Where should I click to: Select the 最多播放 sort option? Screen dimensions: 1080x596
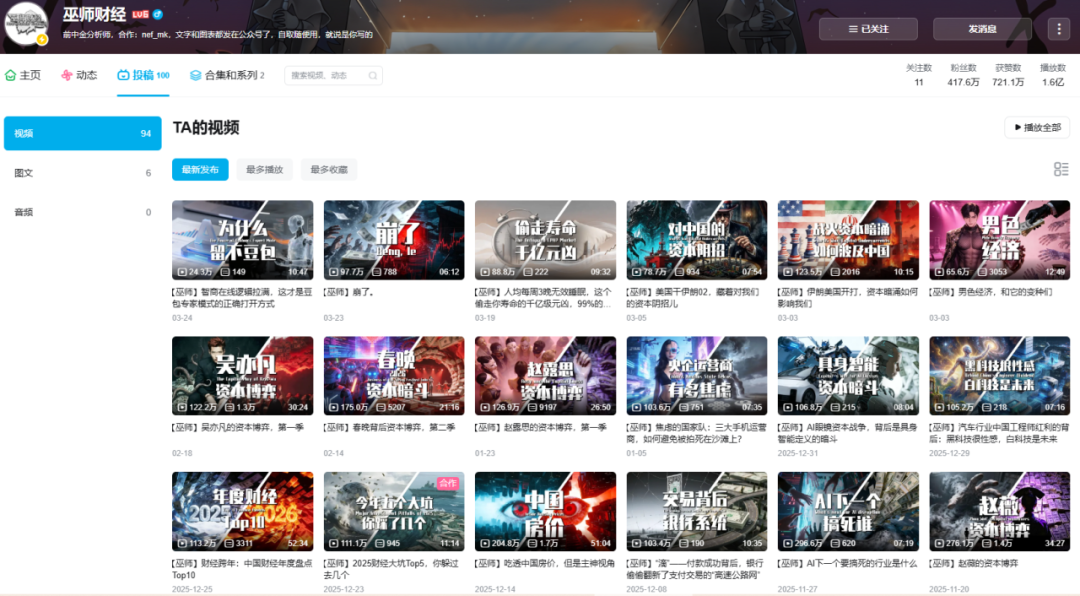[264, 170]
